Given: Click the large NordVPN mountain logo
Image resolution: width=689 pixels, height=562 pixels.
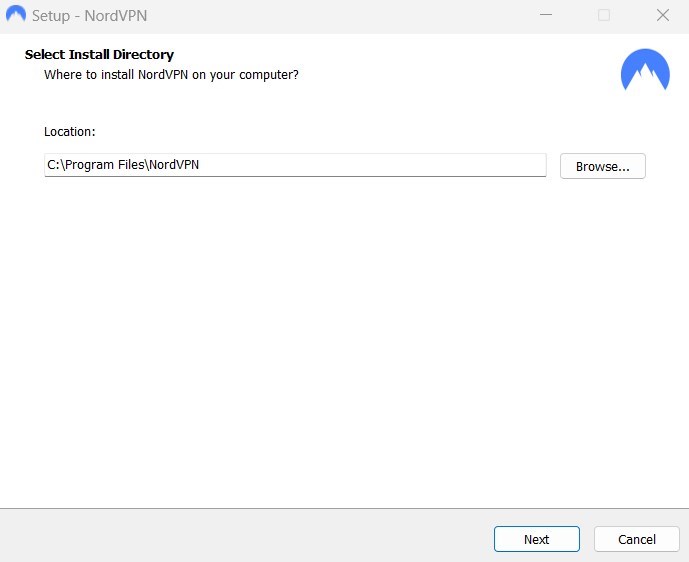Looking at the screenshot, I should tap(645, 69).
